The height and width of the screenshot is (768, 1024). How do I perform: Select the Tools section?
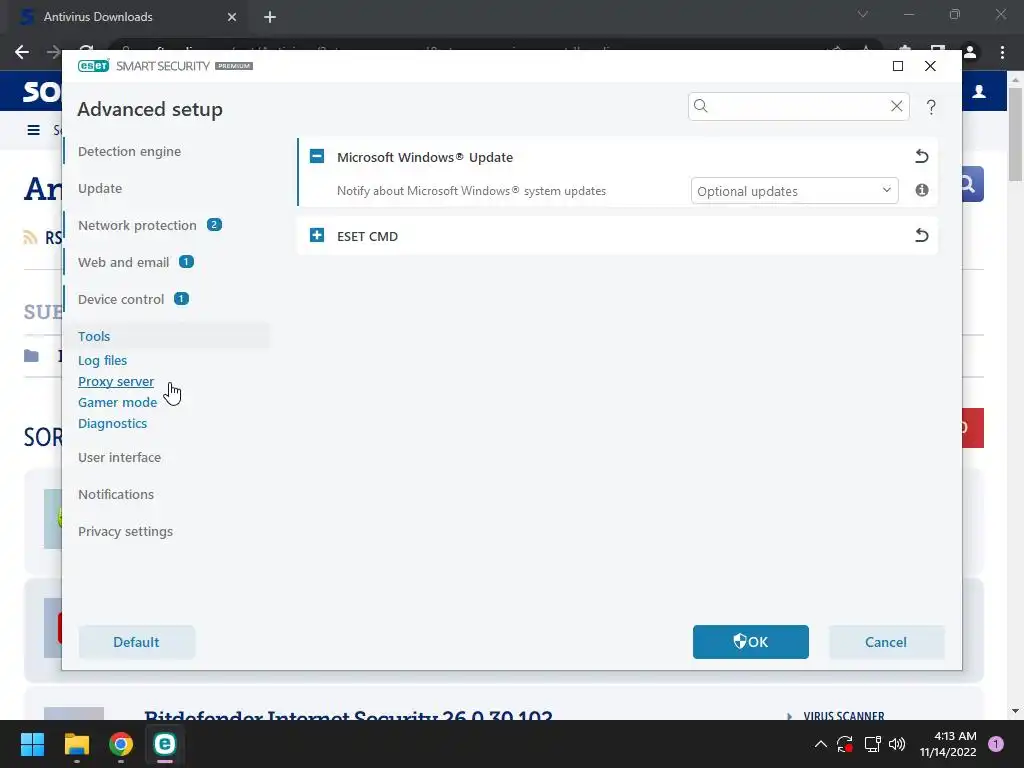click(x=94, y=336)
